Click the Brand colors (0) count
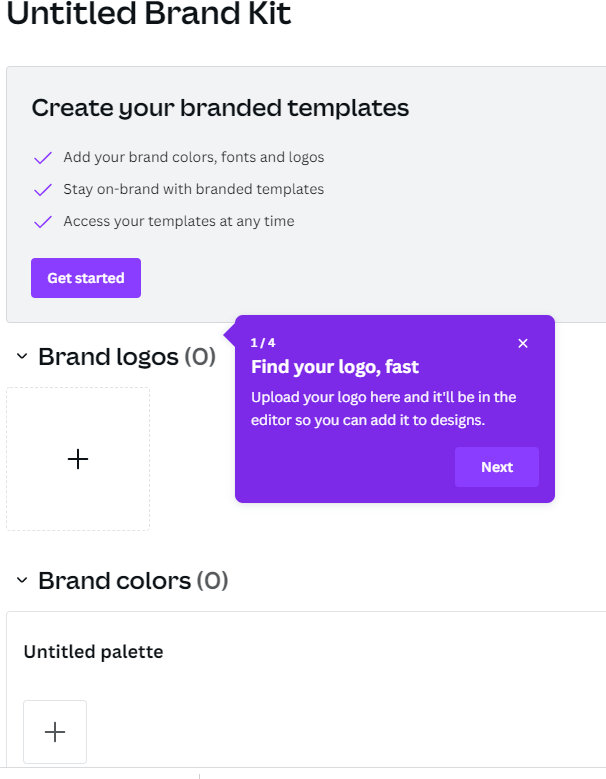606x779 pixels. tap(213, 580)
